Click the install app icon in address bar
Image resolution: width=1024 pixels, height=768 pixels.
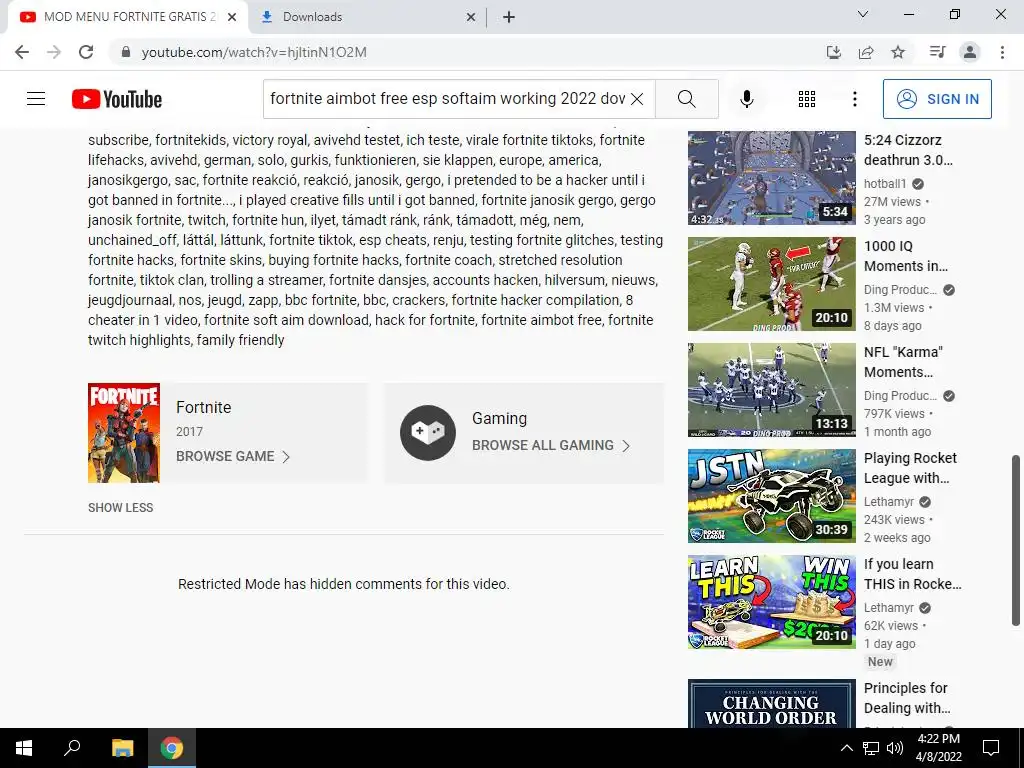(833, 52)
